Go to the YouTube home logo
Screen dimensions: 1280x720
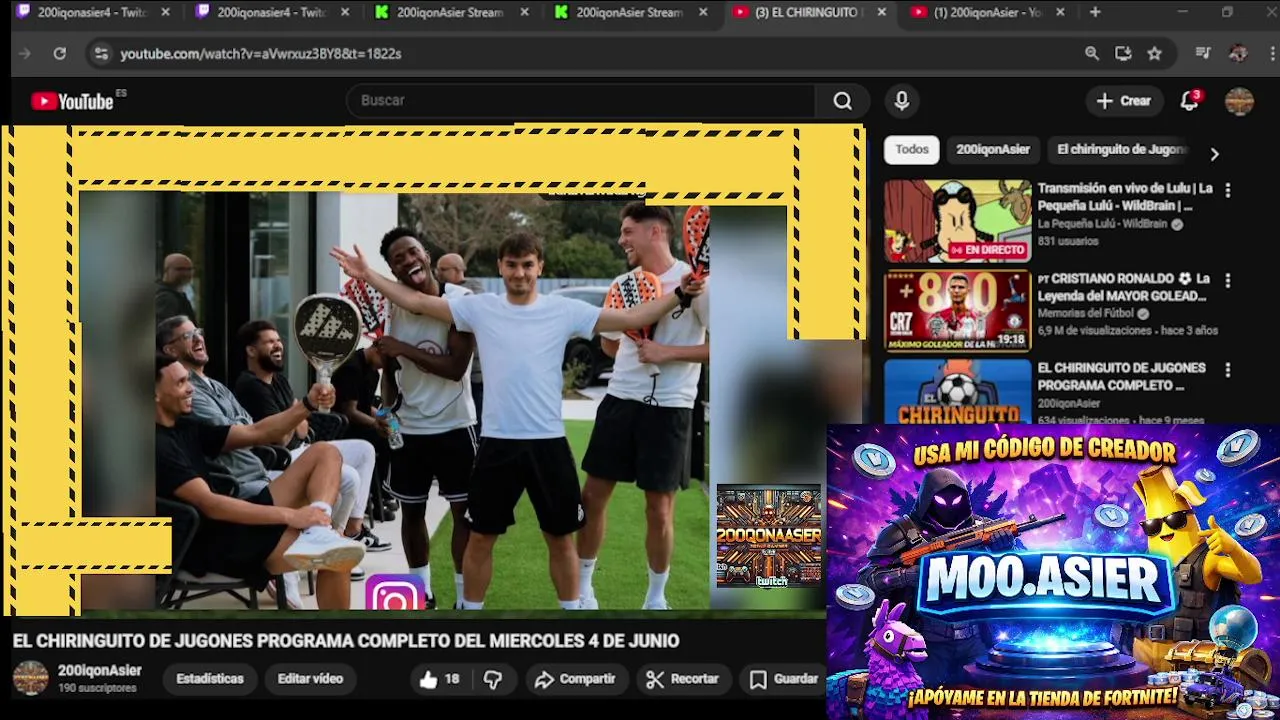[x=72, y=101]
